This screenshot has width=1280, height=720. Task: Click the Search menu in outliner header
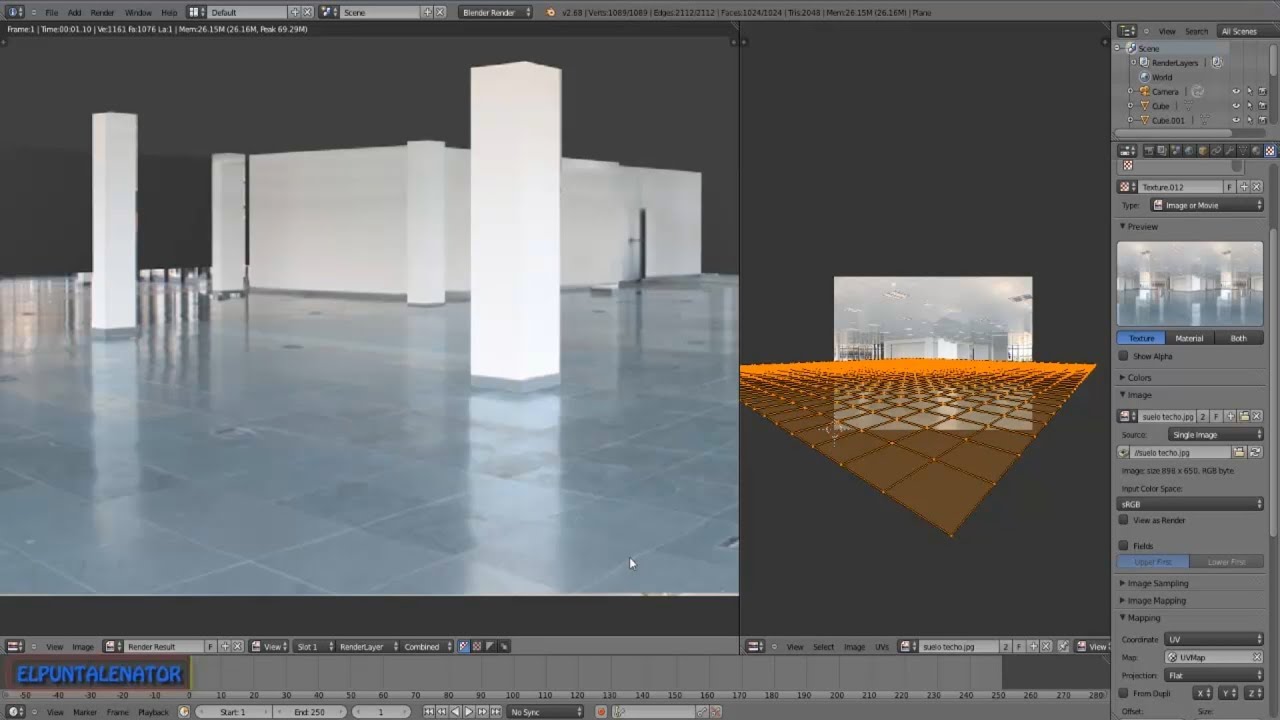pos(1196,31)
